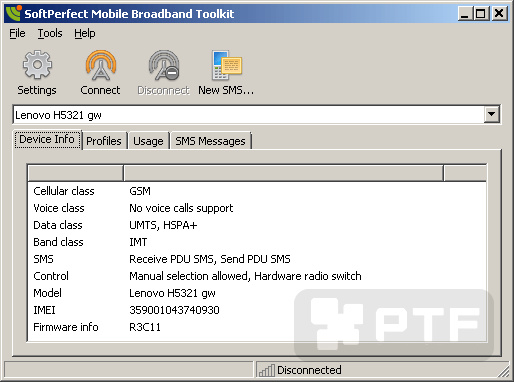
Task: Click the signal strength bars icon
Action: [x=267, y=370]
